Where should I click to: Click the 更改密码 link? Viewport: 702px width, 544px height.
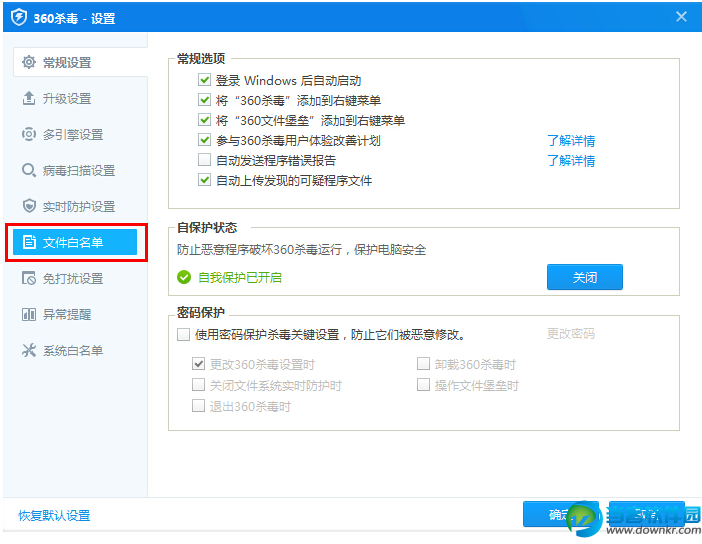(x=571, y=334)
